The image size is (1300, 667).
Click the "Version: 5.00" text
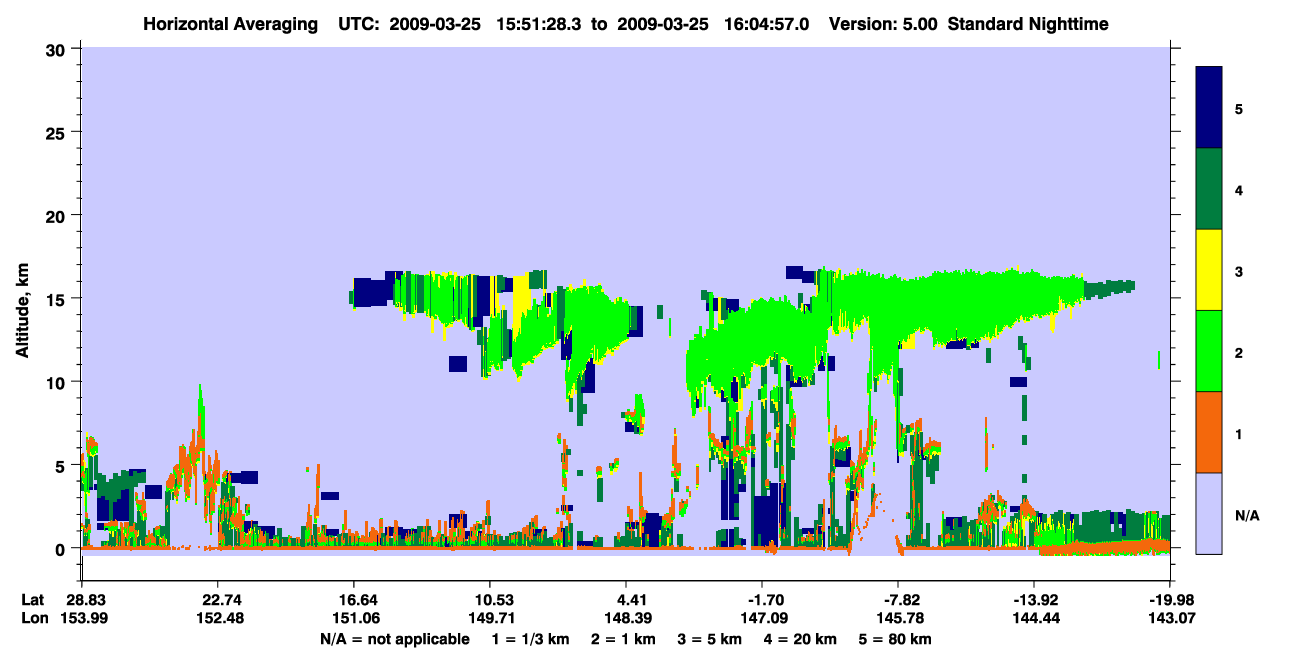[885, 23]
